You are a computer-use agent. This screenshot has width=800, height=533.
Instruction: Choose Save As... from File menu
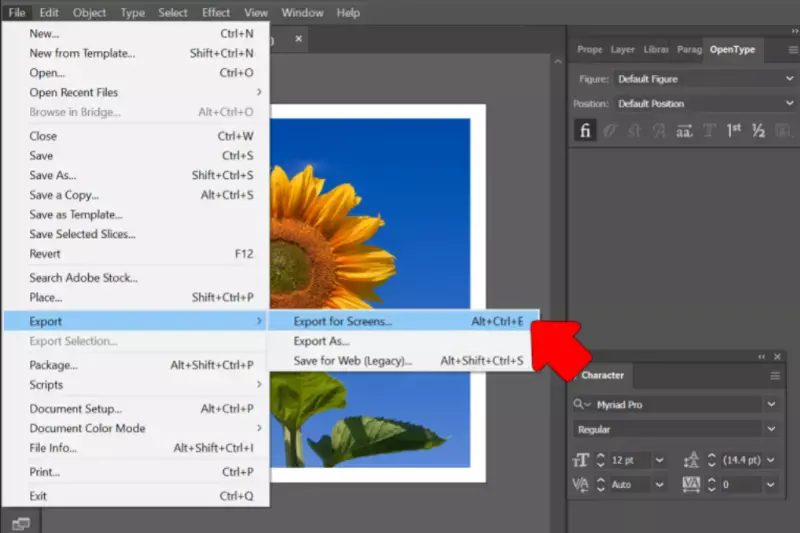[x=136, y=175]
